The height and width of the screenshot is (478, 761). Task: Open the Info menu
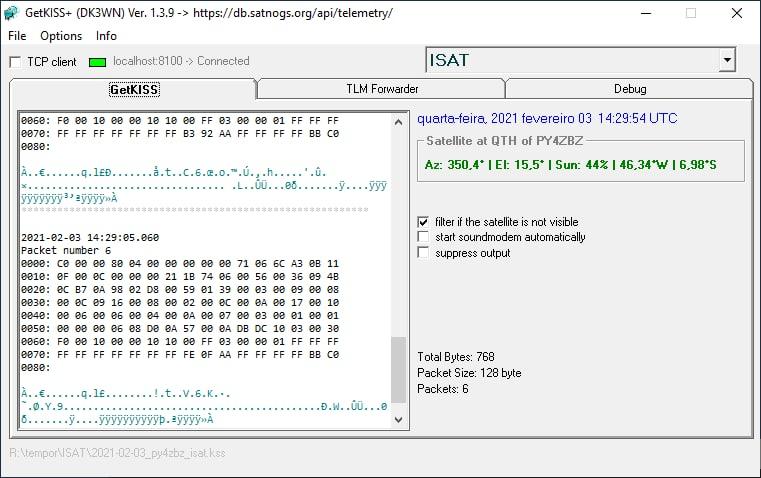(106, 36)
